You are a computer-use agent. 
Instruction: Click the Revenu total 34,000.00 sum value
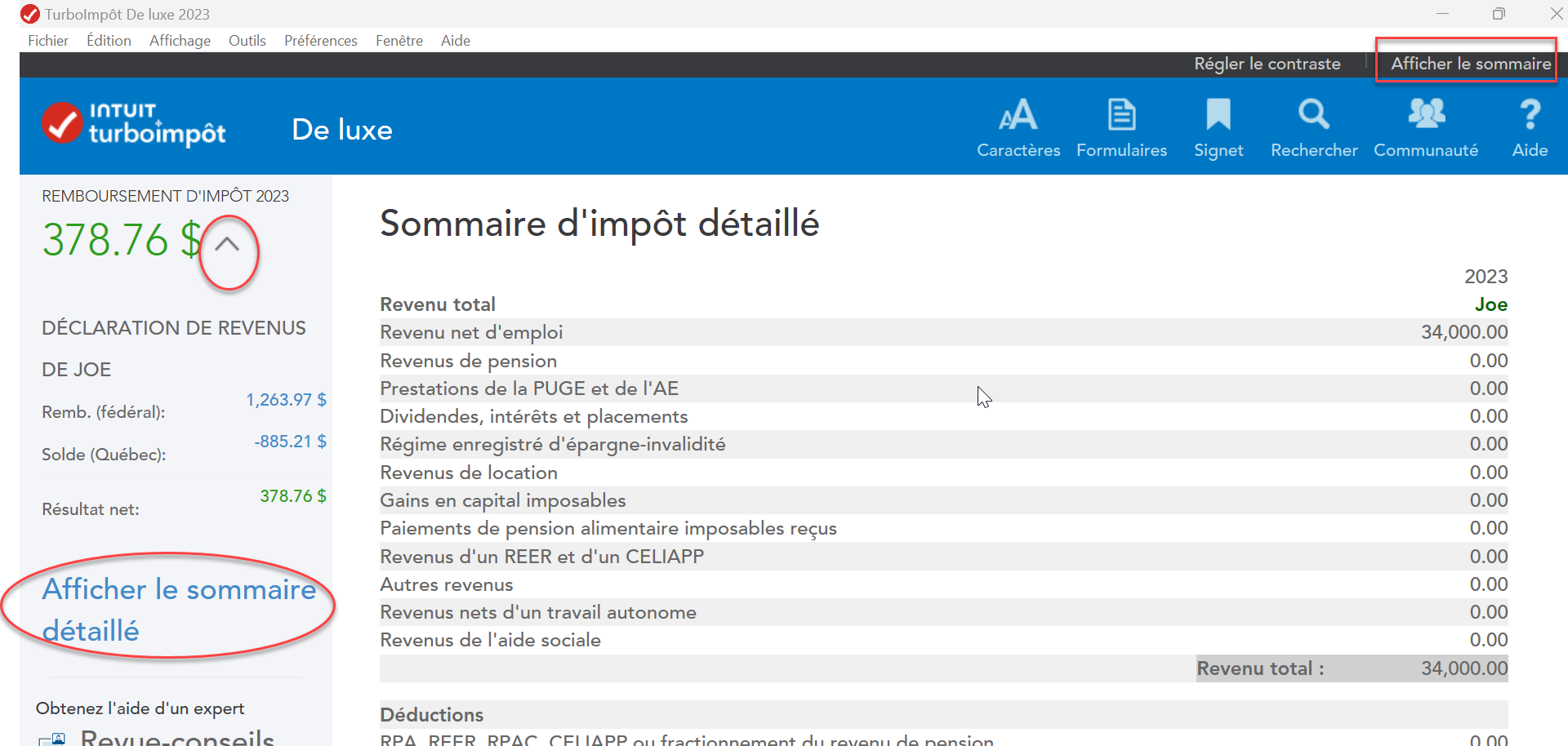coord(1464,668)
